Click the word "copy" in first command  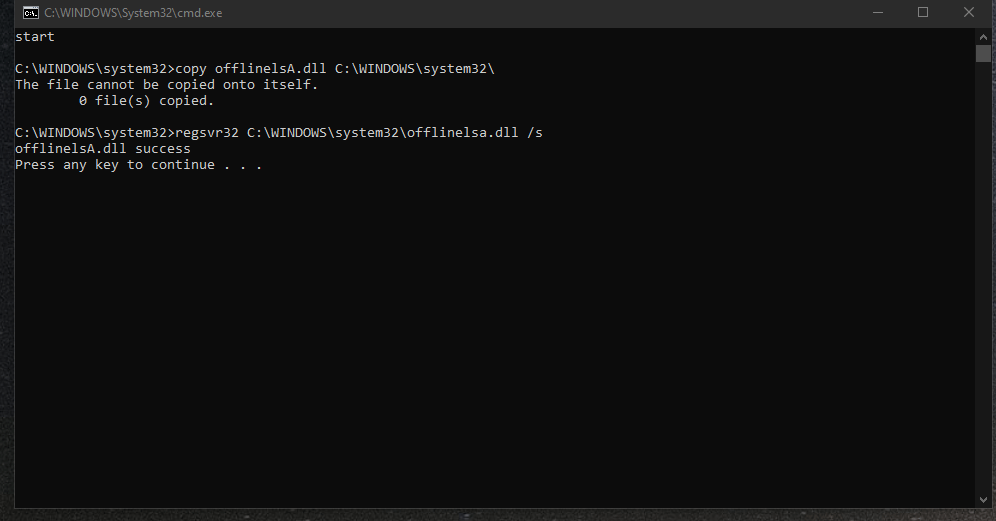click(x=191, y=69)
